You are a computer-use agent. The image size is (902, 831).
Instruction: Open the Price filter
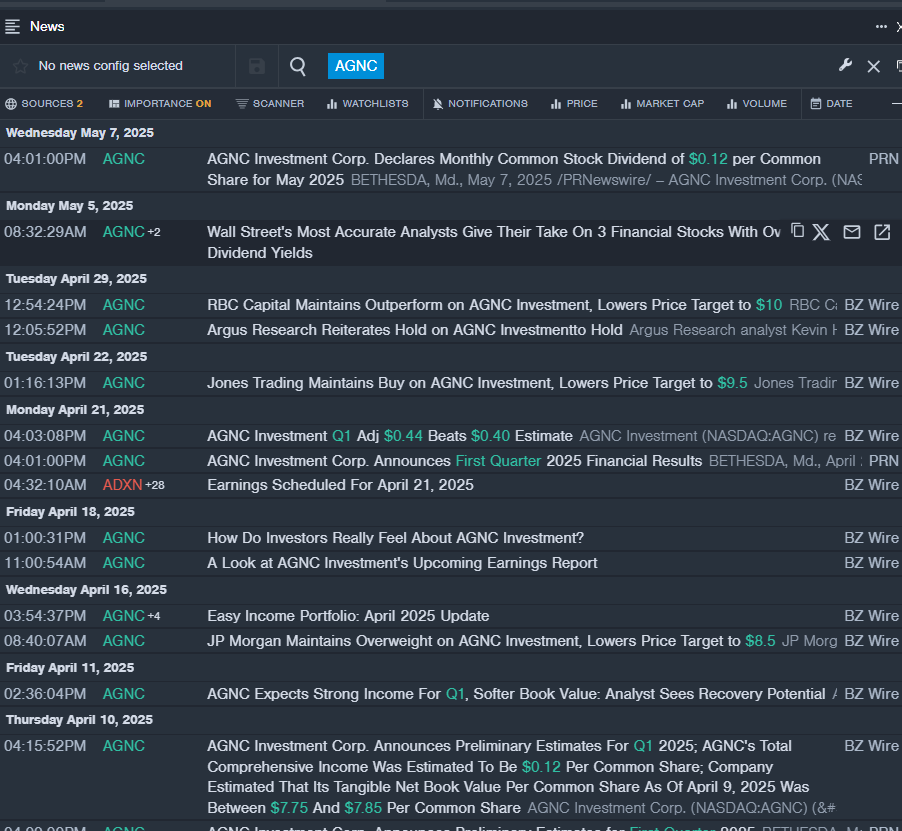(x=574, y=104)
